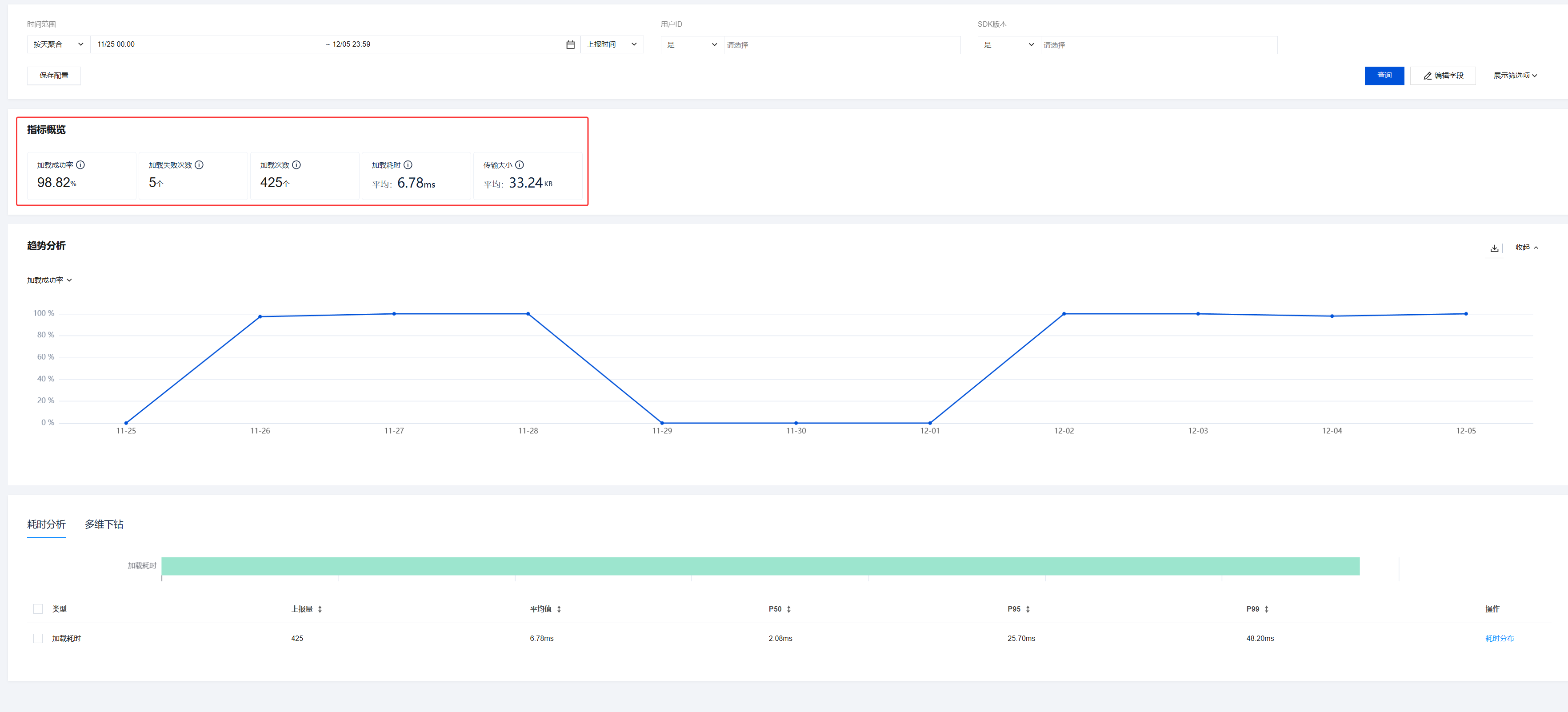Sort table by 上报量 column

320,609
